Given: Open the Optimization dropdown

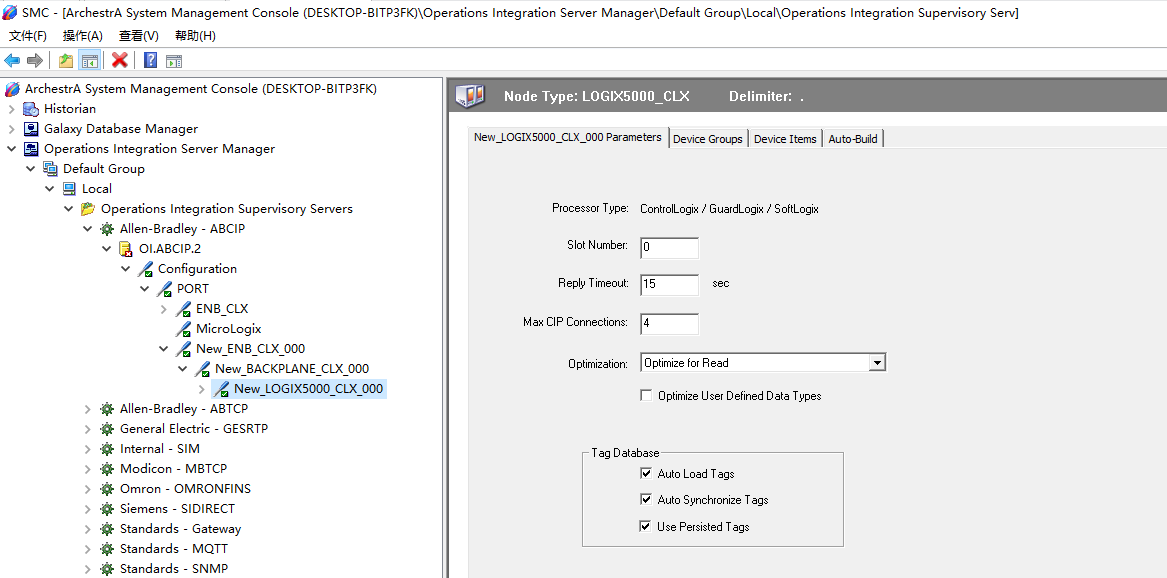Looking at the screenshot, I should coord(877,363).
